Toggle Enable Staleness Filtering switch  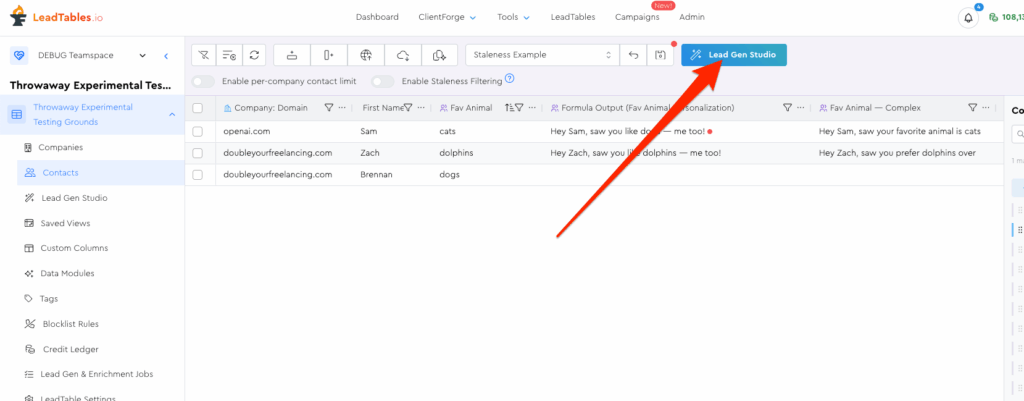382,81
